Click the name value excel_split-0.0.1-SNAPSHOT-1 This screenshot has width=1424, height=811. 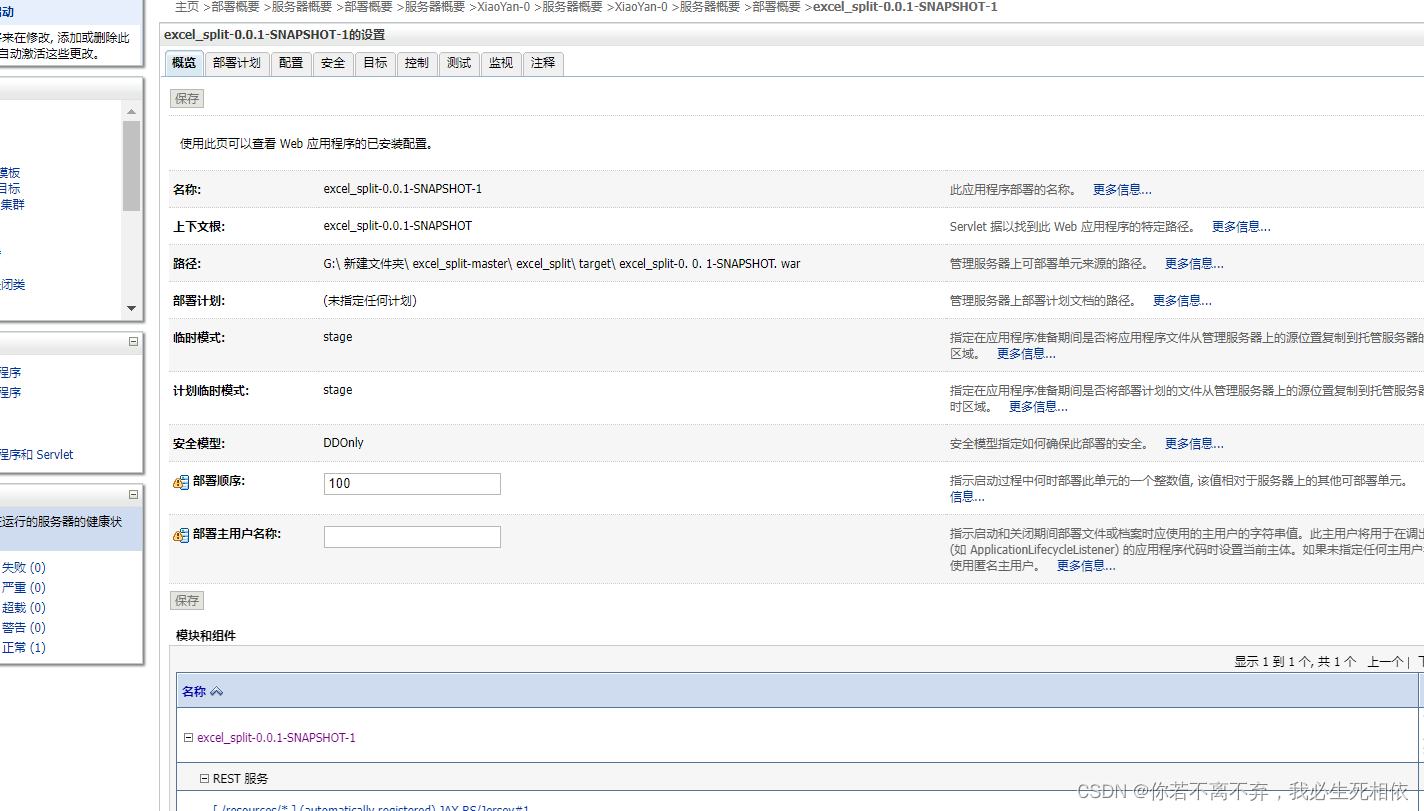403,189
